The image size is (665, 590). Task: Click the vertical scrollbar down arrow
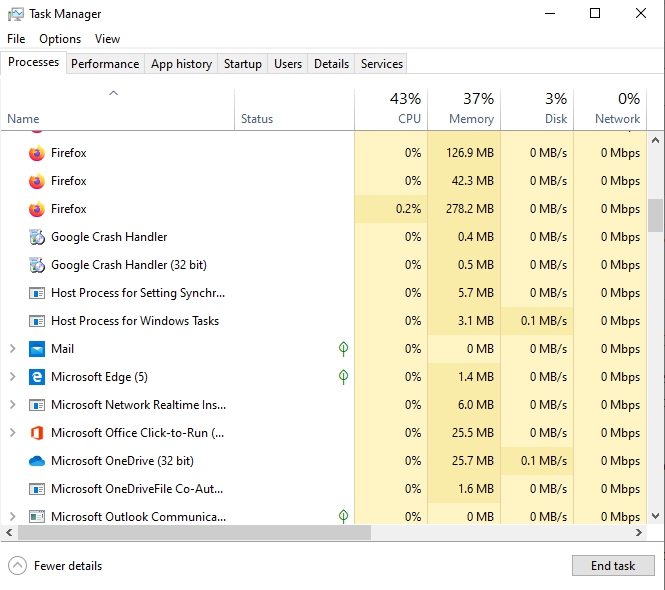point(655,516)
